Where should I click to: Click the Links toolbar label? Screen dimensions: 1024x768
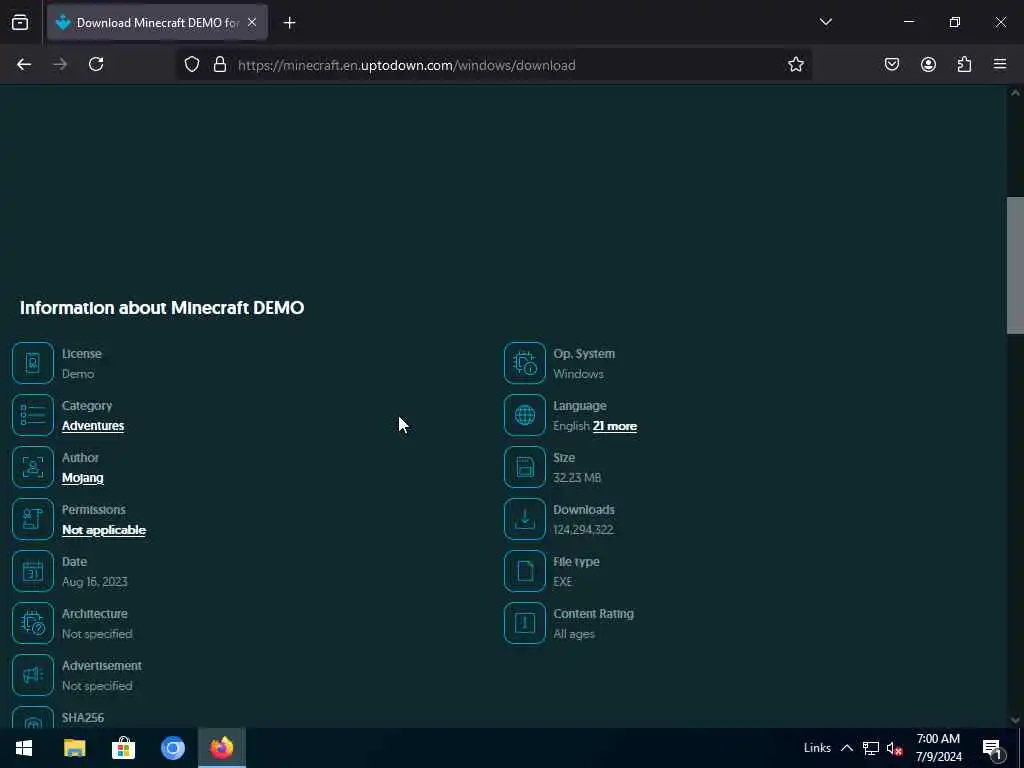(817, 748)
